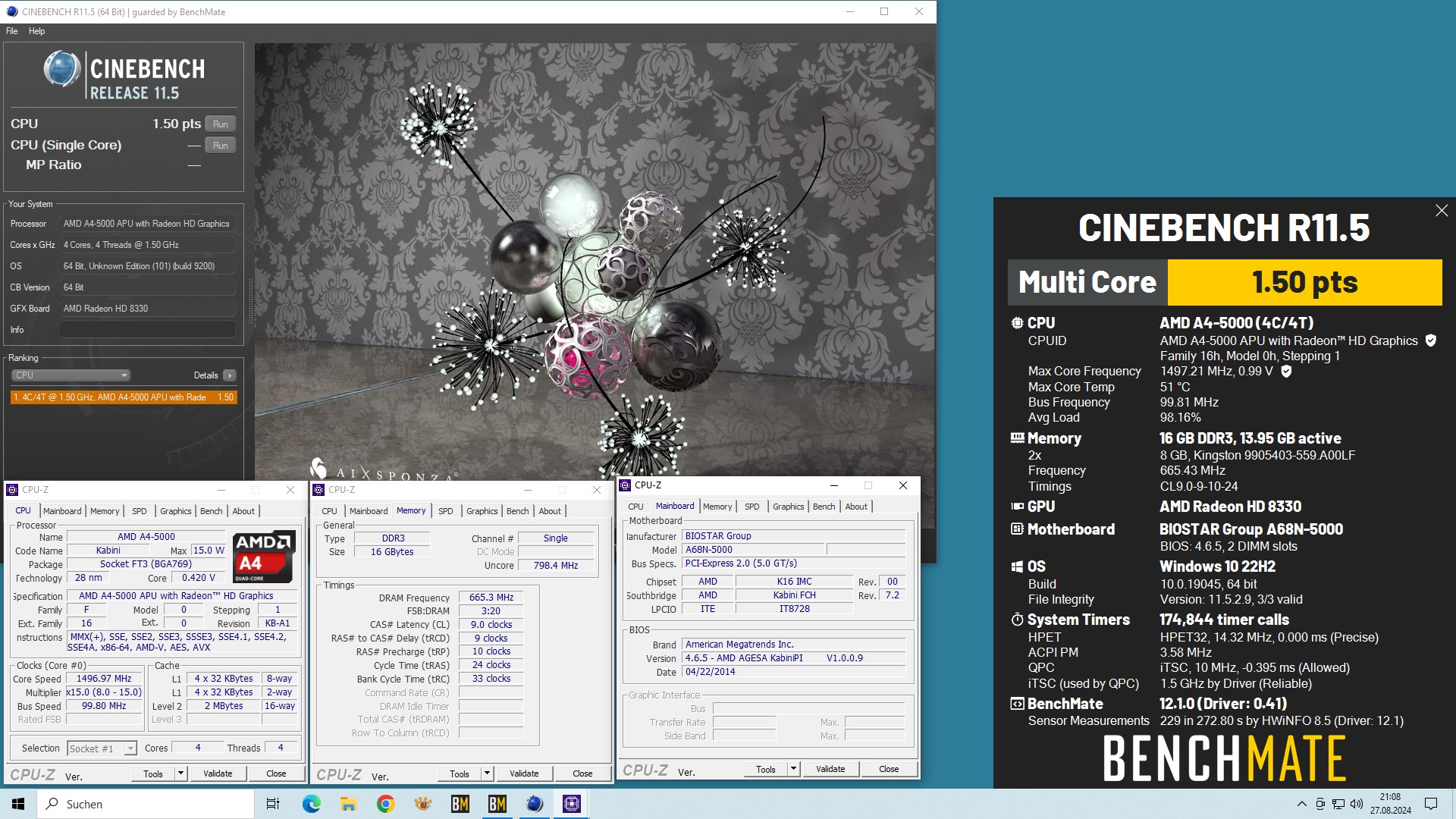Click Close button in left CPU-Z window

coord(276,773)
